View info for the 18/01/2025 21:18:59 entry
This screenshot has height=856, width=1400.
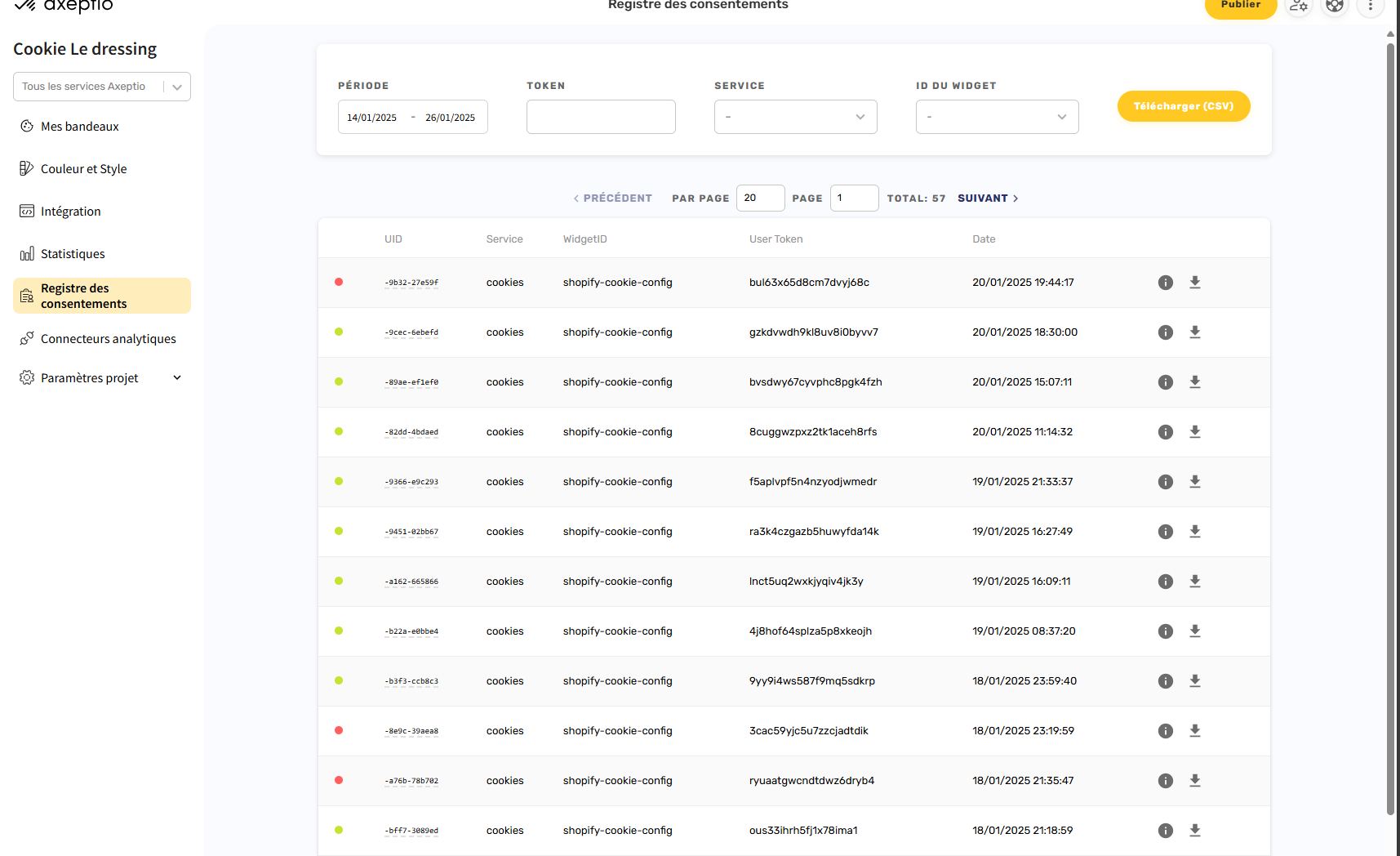pyautogui.click(x=1166, y=831)
